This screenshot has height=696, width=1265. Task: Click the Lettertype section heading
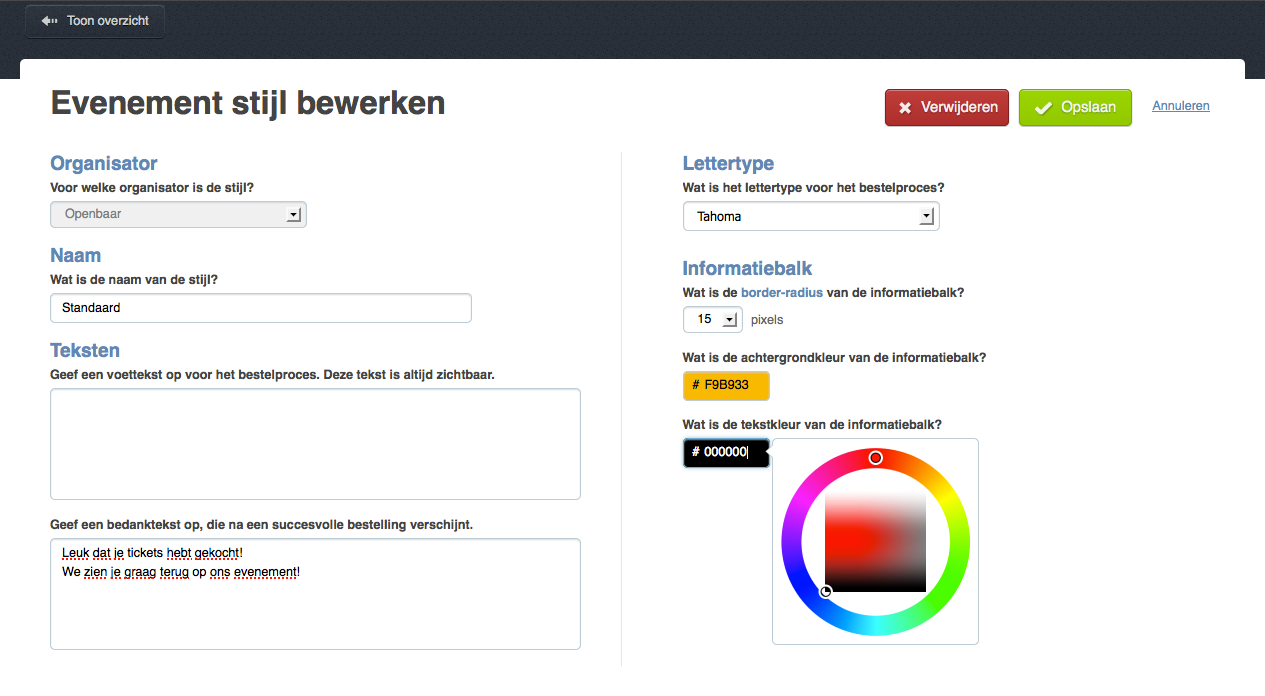tap(728, 163)
